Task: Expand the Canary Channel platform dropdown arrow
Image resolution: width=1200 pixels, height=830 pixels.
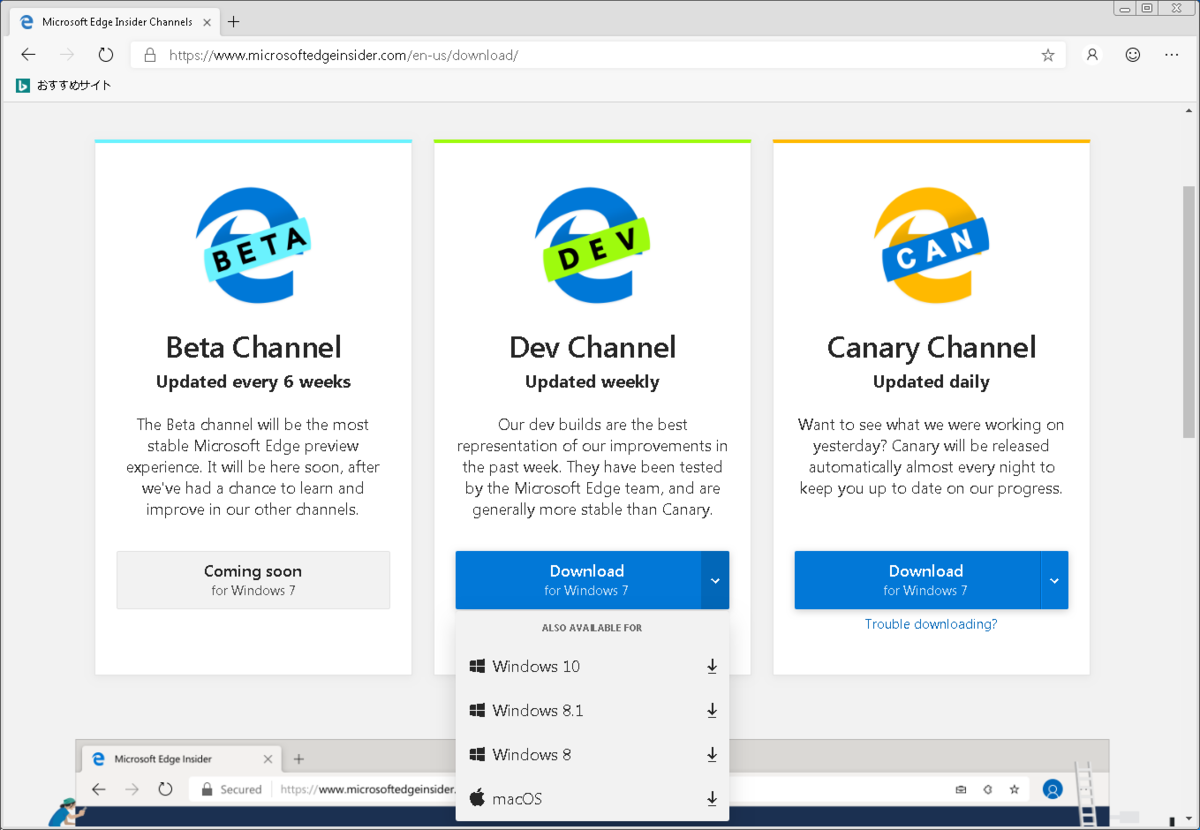Action: [1054, 580]
